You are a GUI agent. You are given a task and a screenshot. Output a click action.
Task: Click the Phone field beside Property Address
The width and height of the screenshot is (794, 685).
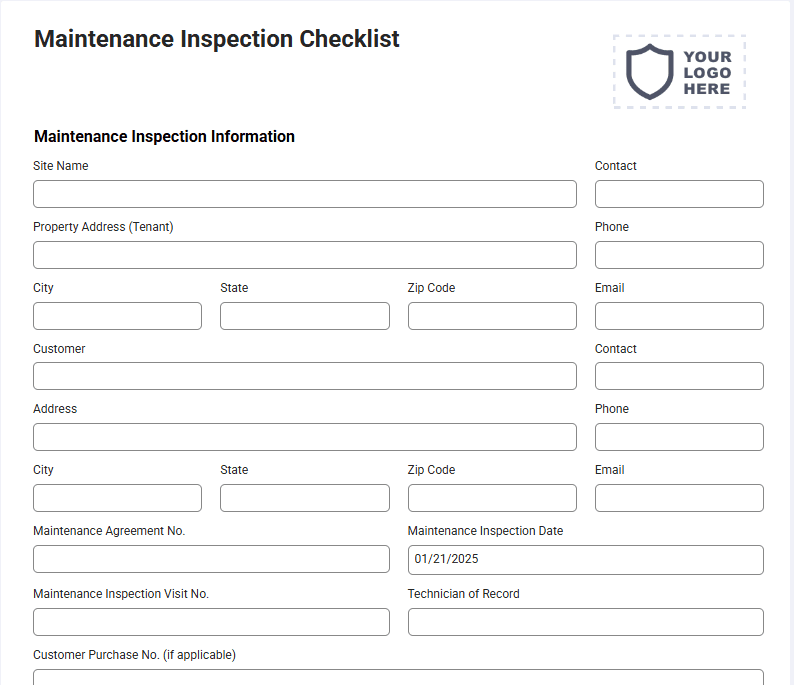[679, 255]
